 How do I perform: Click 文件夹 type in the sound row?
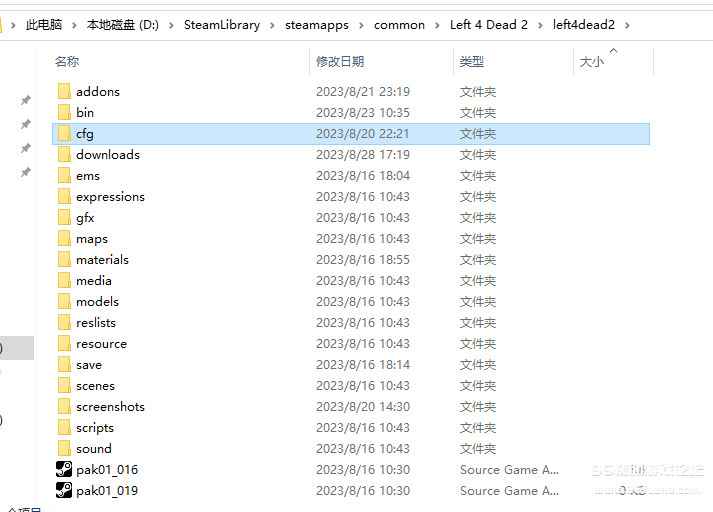coord(477,449)
